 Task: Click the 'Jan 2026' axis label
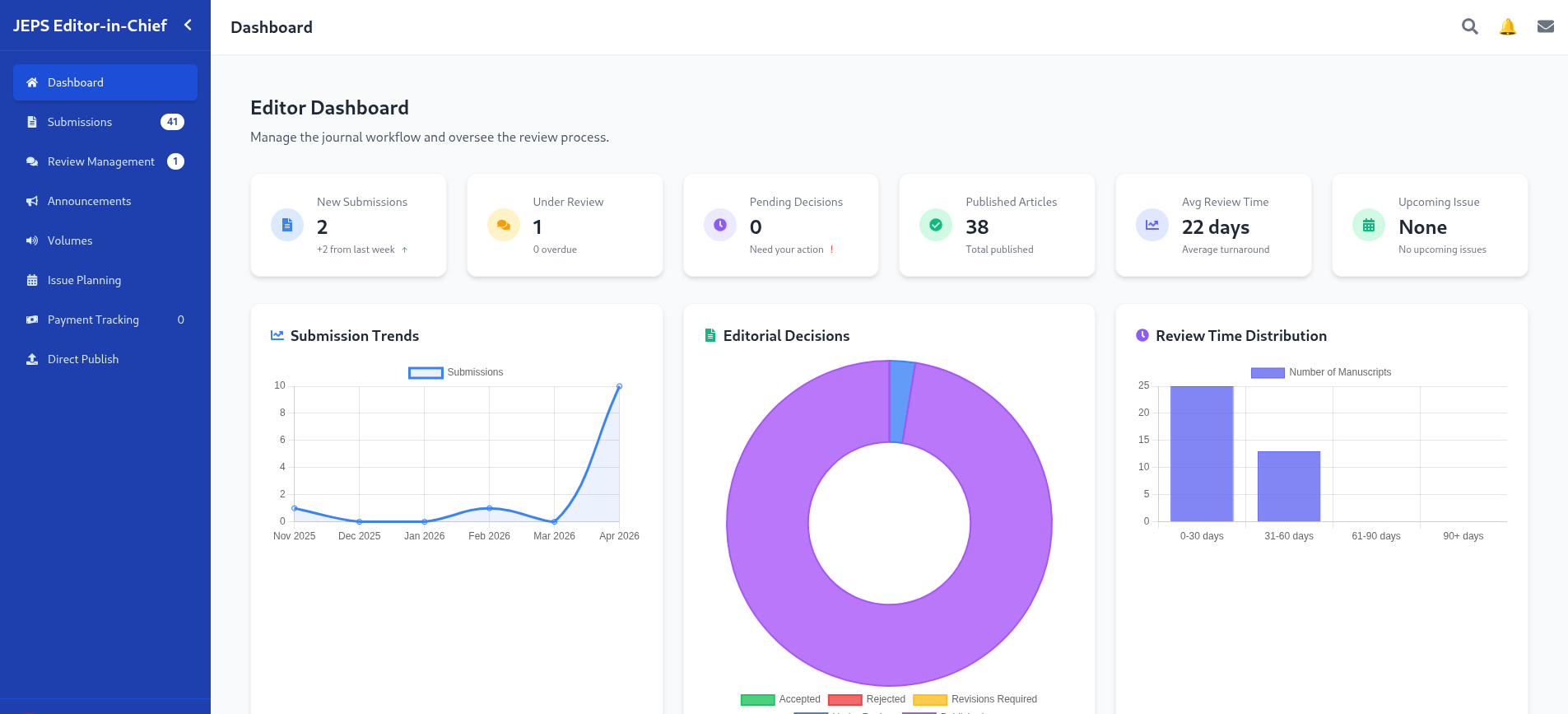pyautogui.click(x=424, y=536)
